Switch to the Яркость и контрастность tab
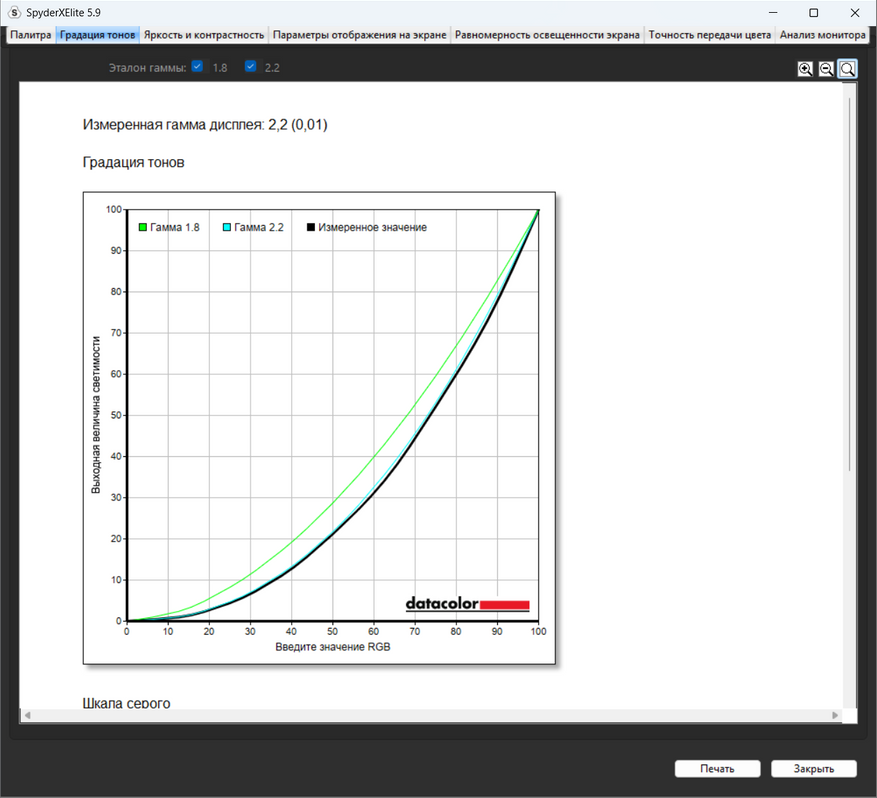This screenshot has width=877, height=798. pos(204,35)
